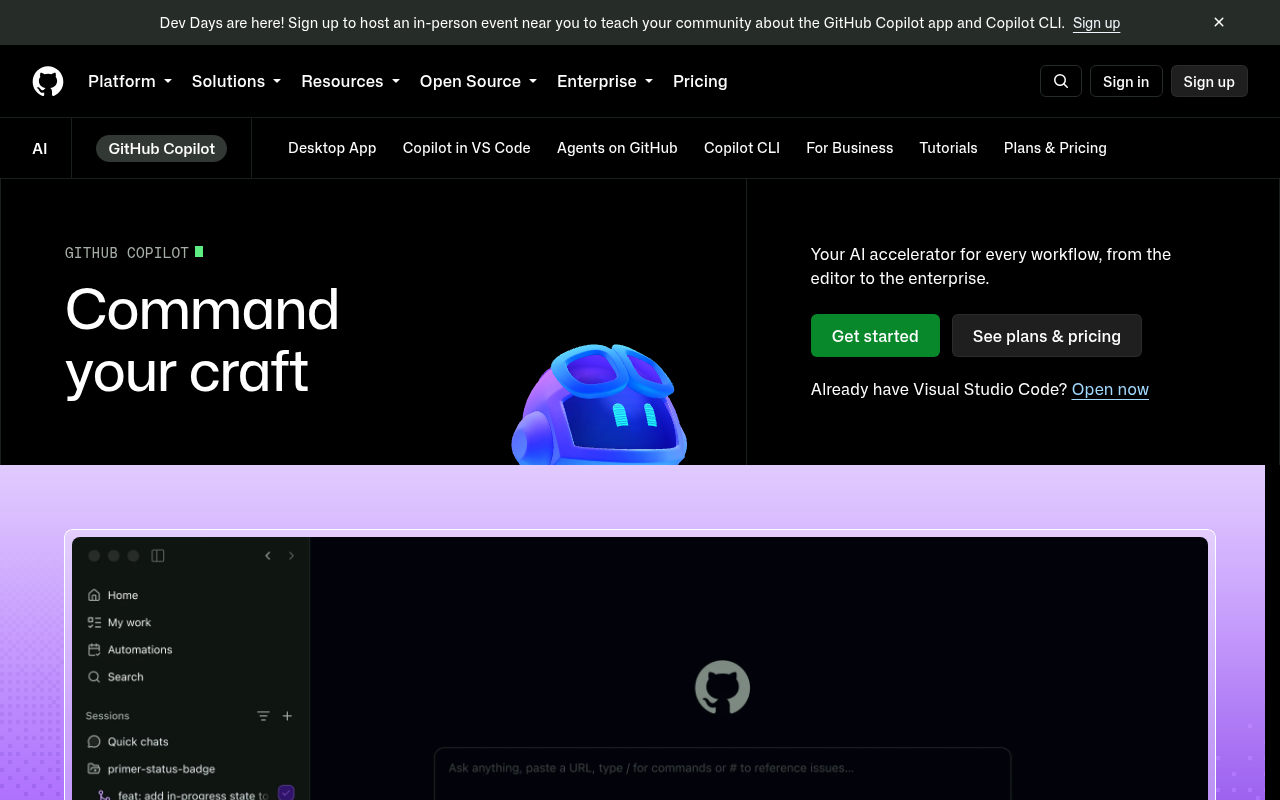Add a new session with plus icon

pyautogui.click(x=287, y=716)
